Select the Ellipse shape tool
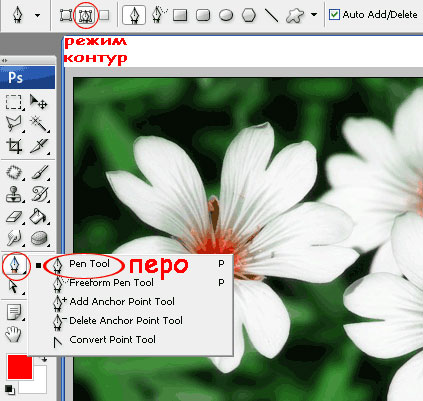 [x=226, y=15]
